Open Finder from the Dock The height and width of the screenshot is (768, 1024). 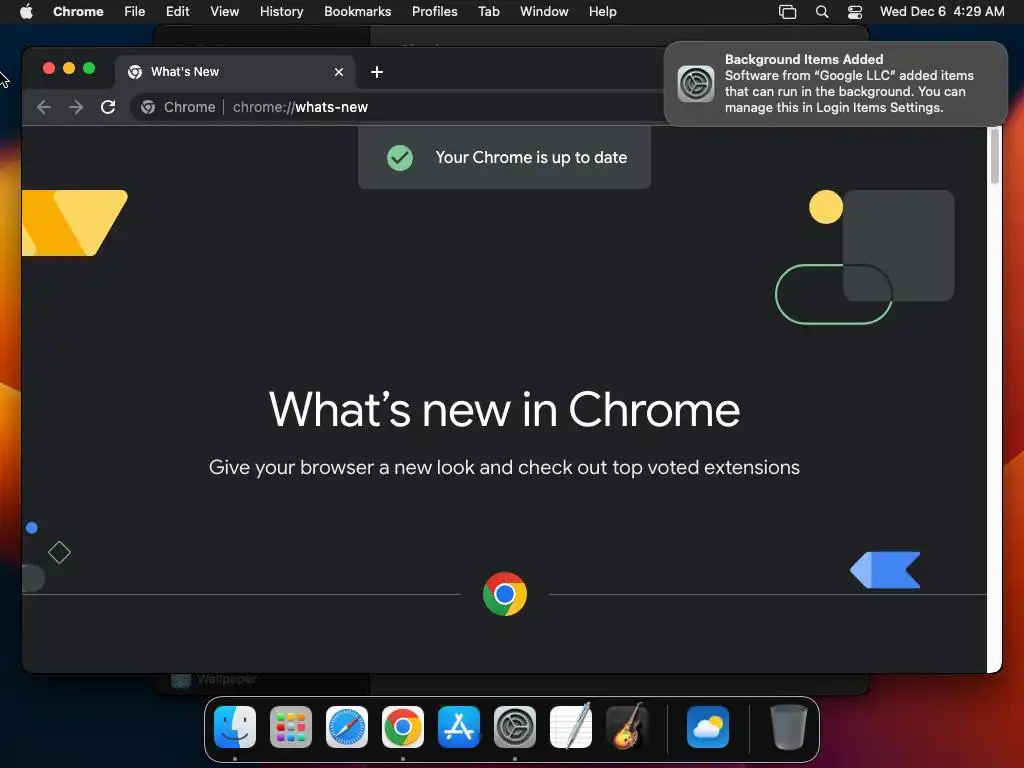[x=235, y=727]
